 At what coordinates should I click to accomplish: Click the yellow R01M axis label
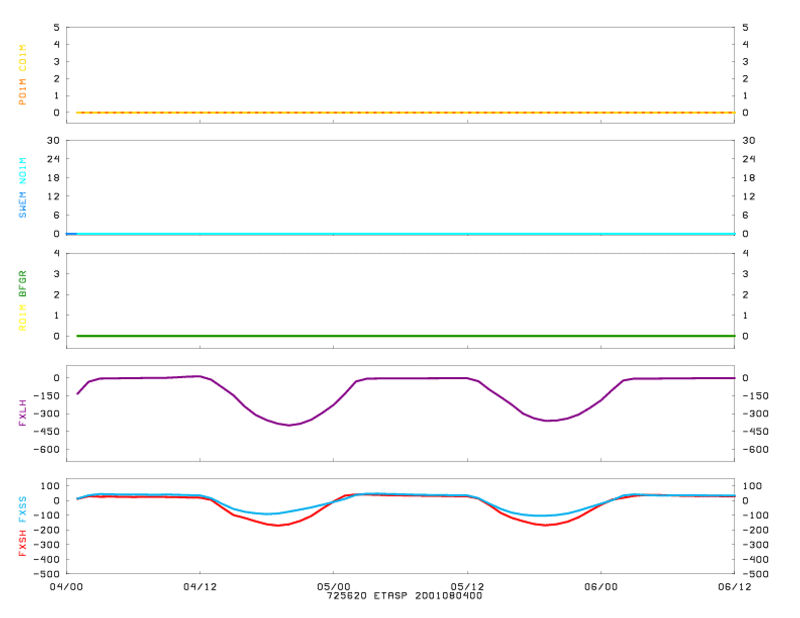pos(22,317)
